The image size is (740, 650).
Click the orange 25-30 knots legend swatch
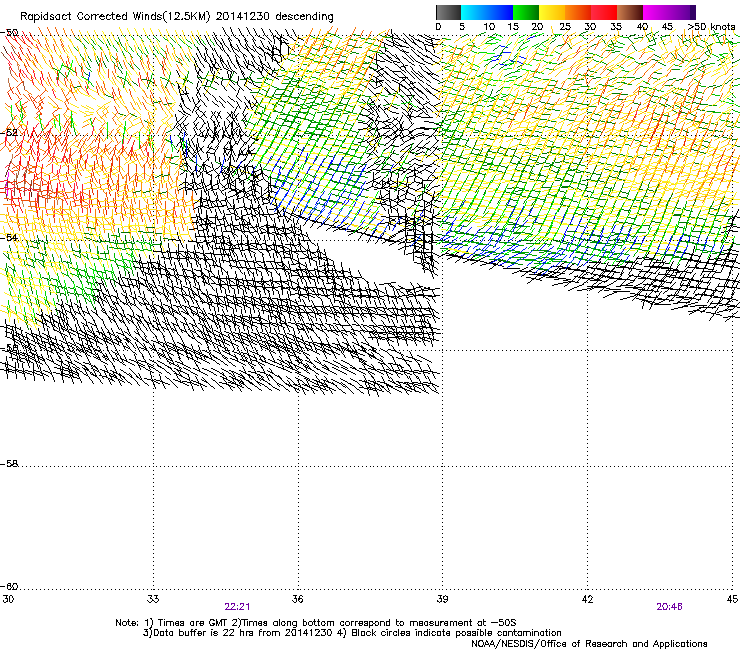click(x=578, y=12)
